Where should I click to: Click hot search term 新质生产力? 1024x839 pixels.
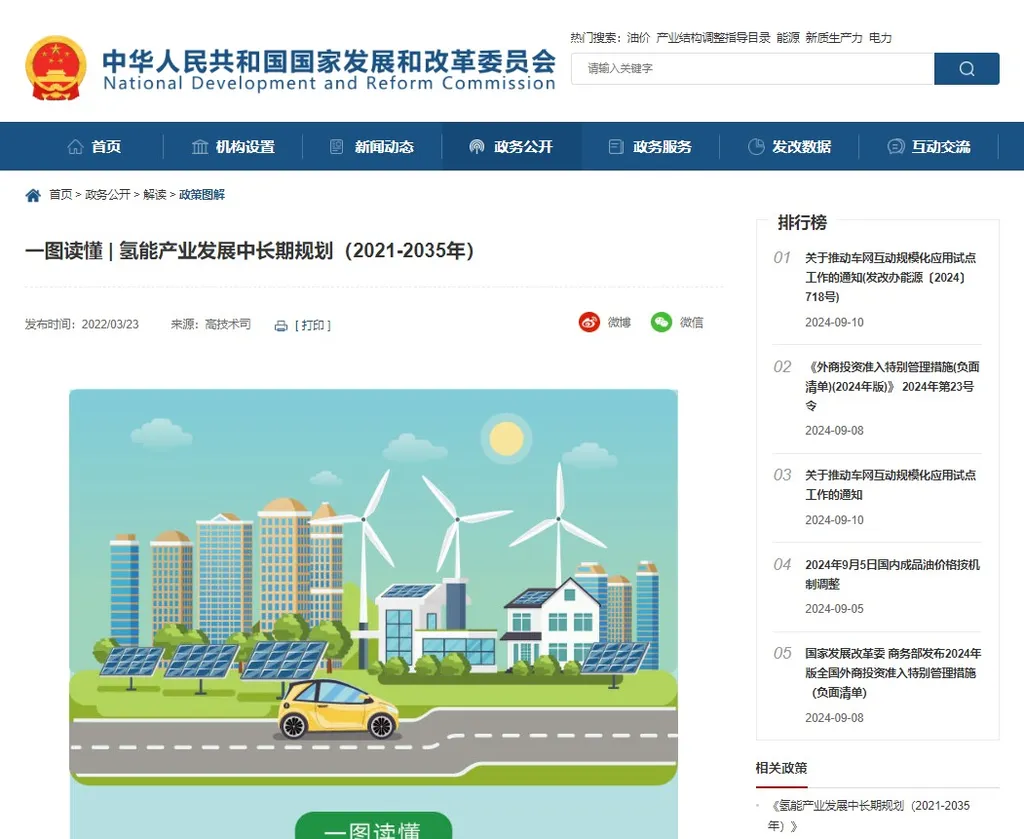pyautogui.click(x=833, y=38)
